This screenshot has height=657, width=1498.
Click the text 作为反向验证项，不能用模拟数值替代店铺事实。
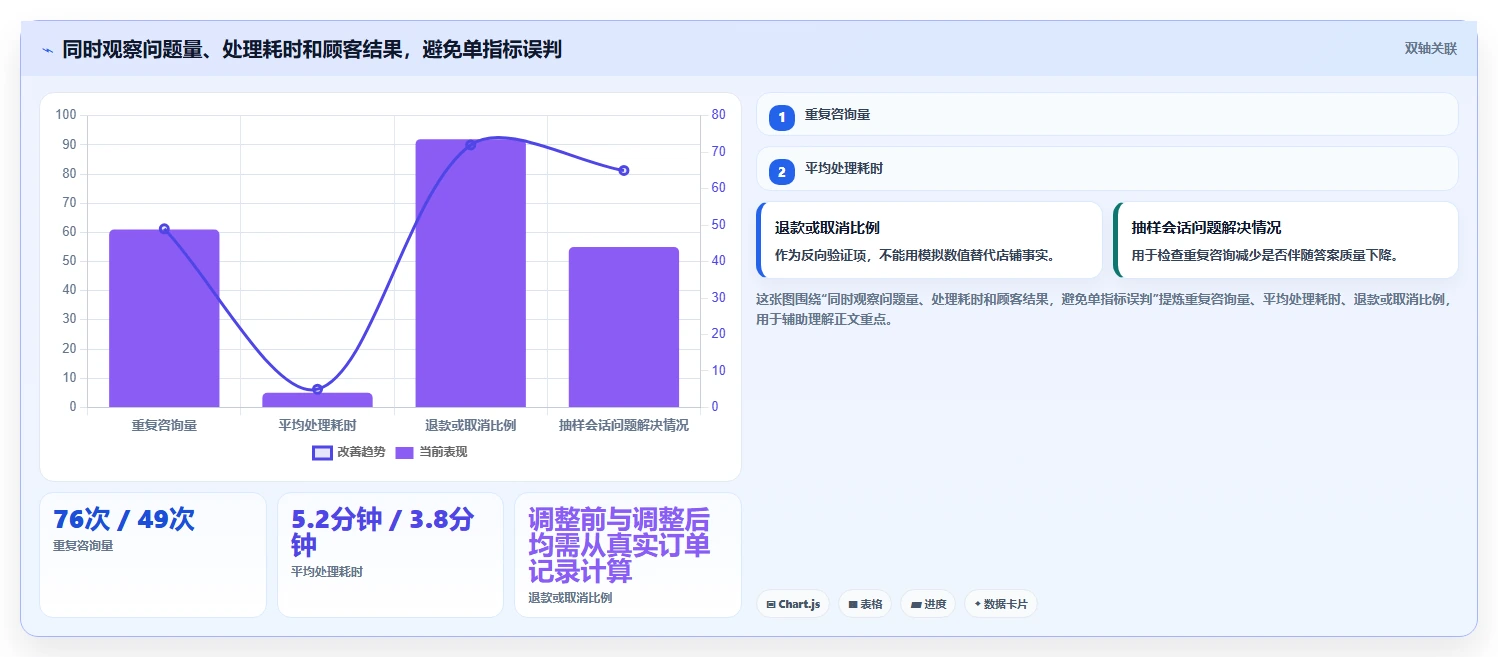pos(915,255)
